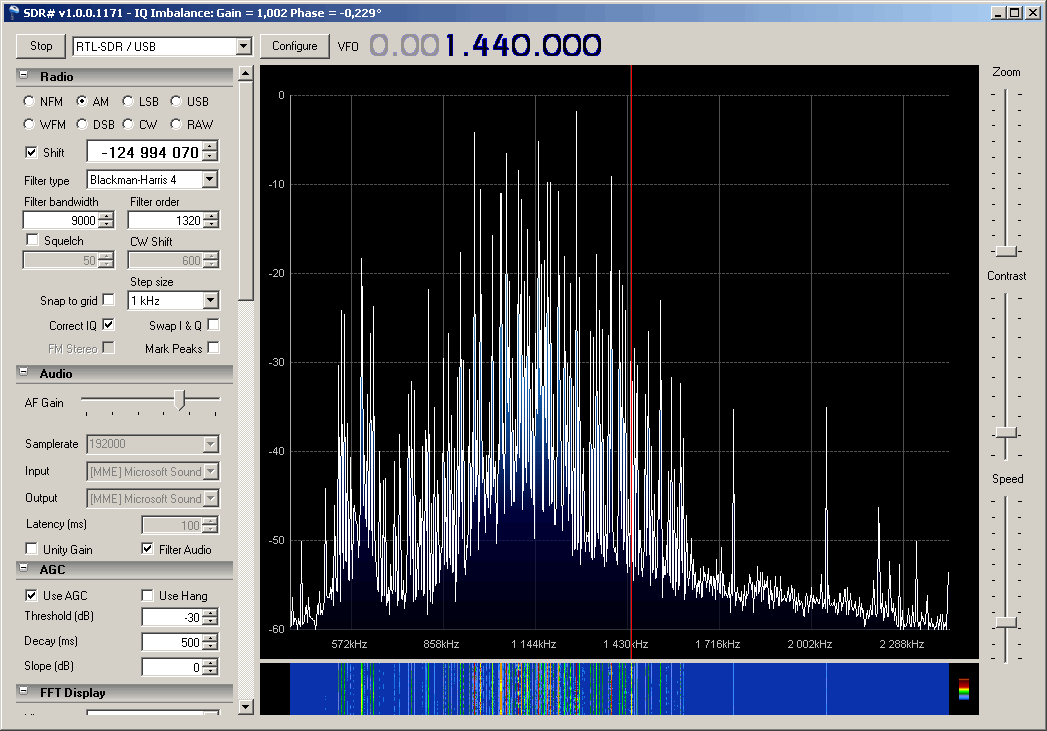Click the AF Gain slider handle

(179, 400)
